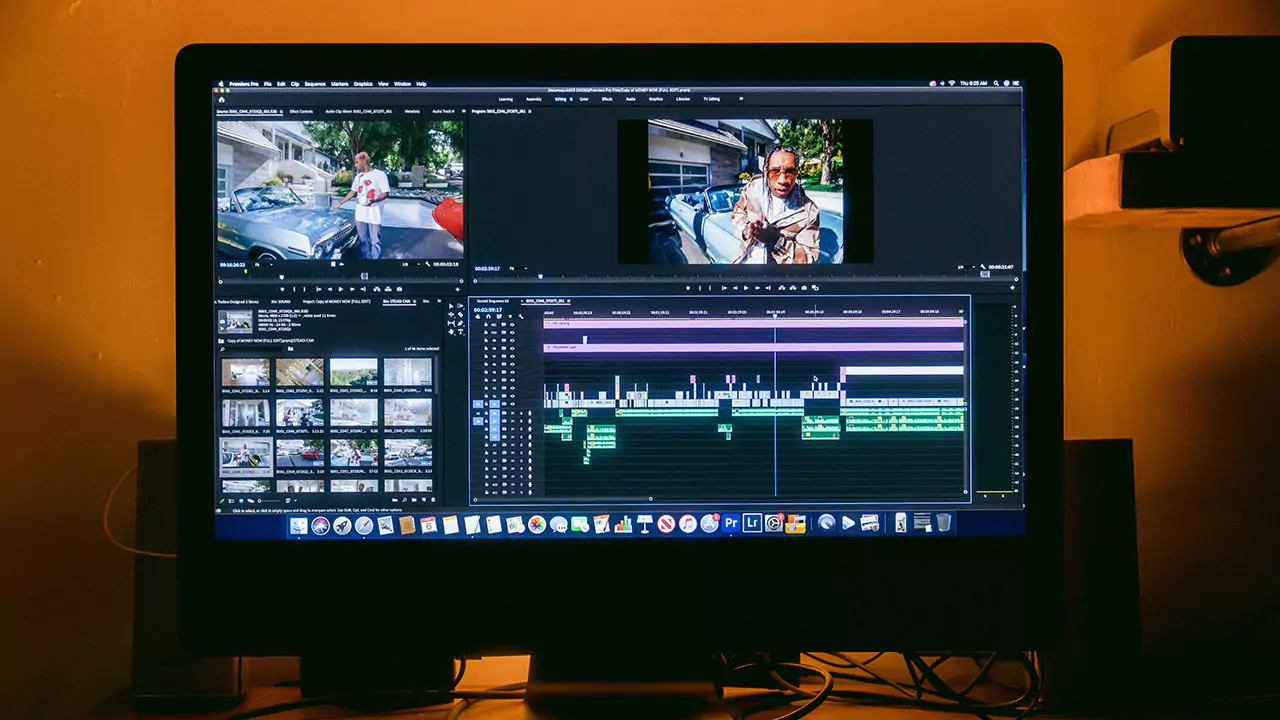Open Premiere Pro from the Dock
1280x720 pixels.
(x=733, y=523)
